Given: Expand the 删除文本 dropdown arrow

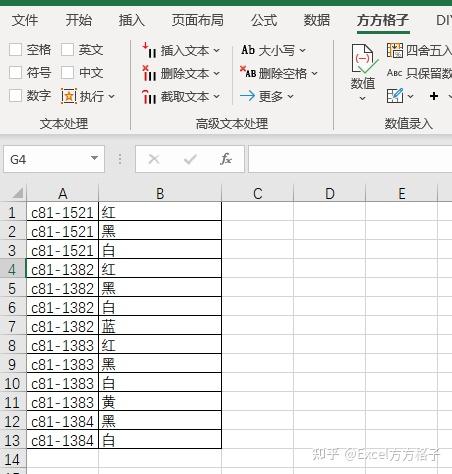Looking at the screenshot, I should pyautogui.click(x=217, y=73).
